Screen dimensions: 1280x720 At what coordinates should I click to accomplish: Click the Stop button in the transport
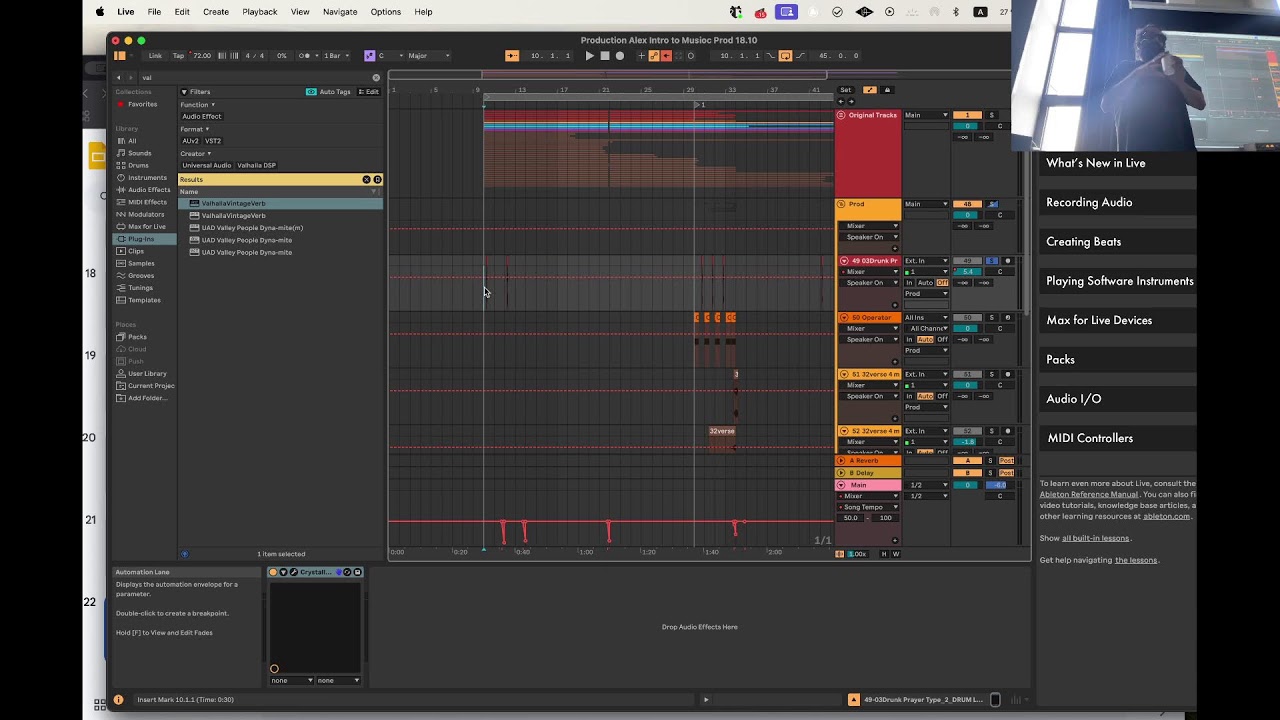pyautogui.click(x=604, y=56)
